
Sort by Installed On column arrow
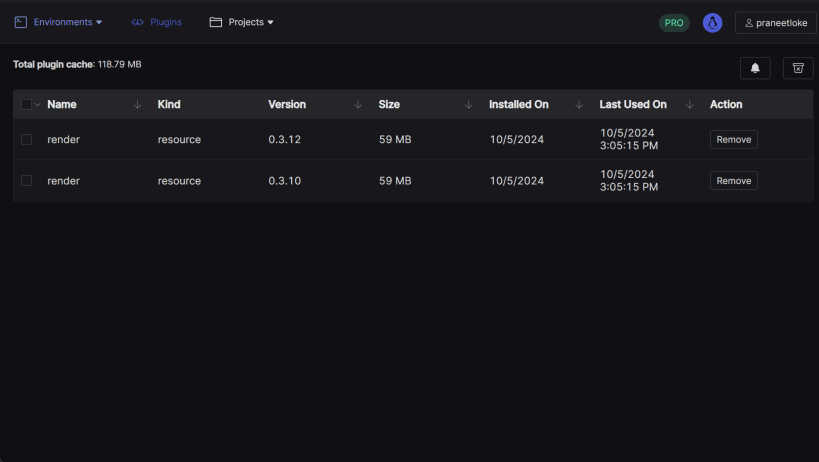(579, 104)
